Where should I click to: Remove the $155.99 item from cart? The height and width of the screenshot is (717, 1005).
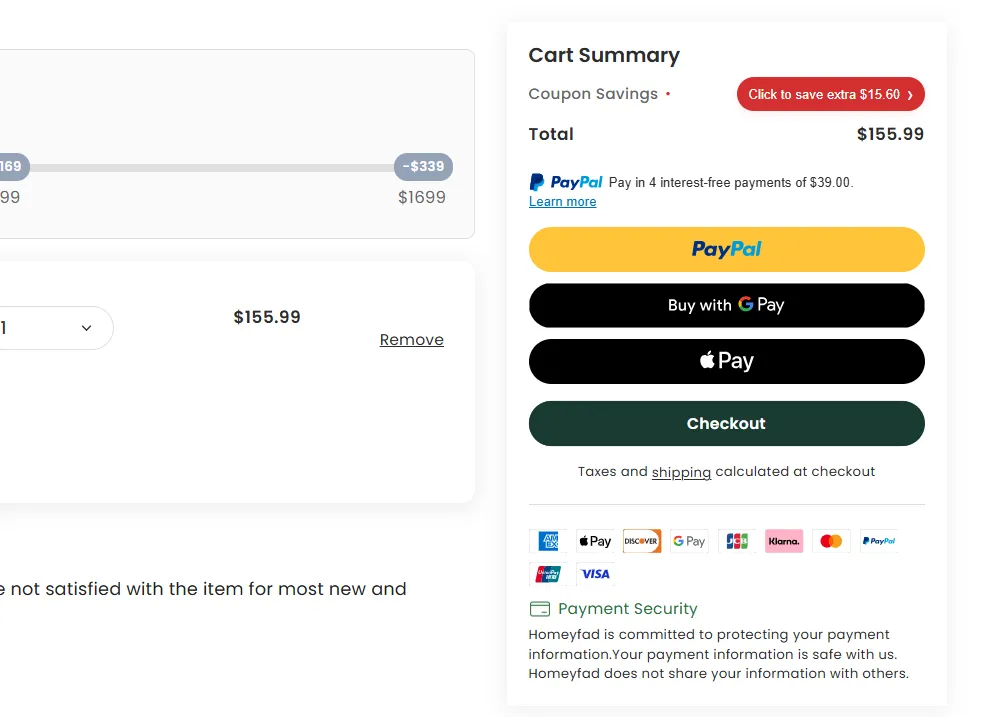tap(411, 339)
